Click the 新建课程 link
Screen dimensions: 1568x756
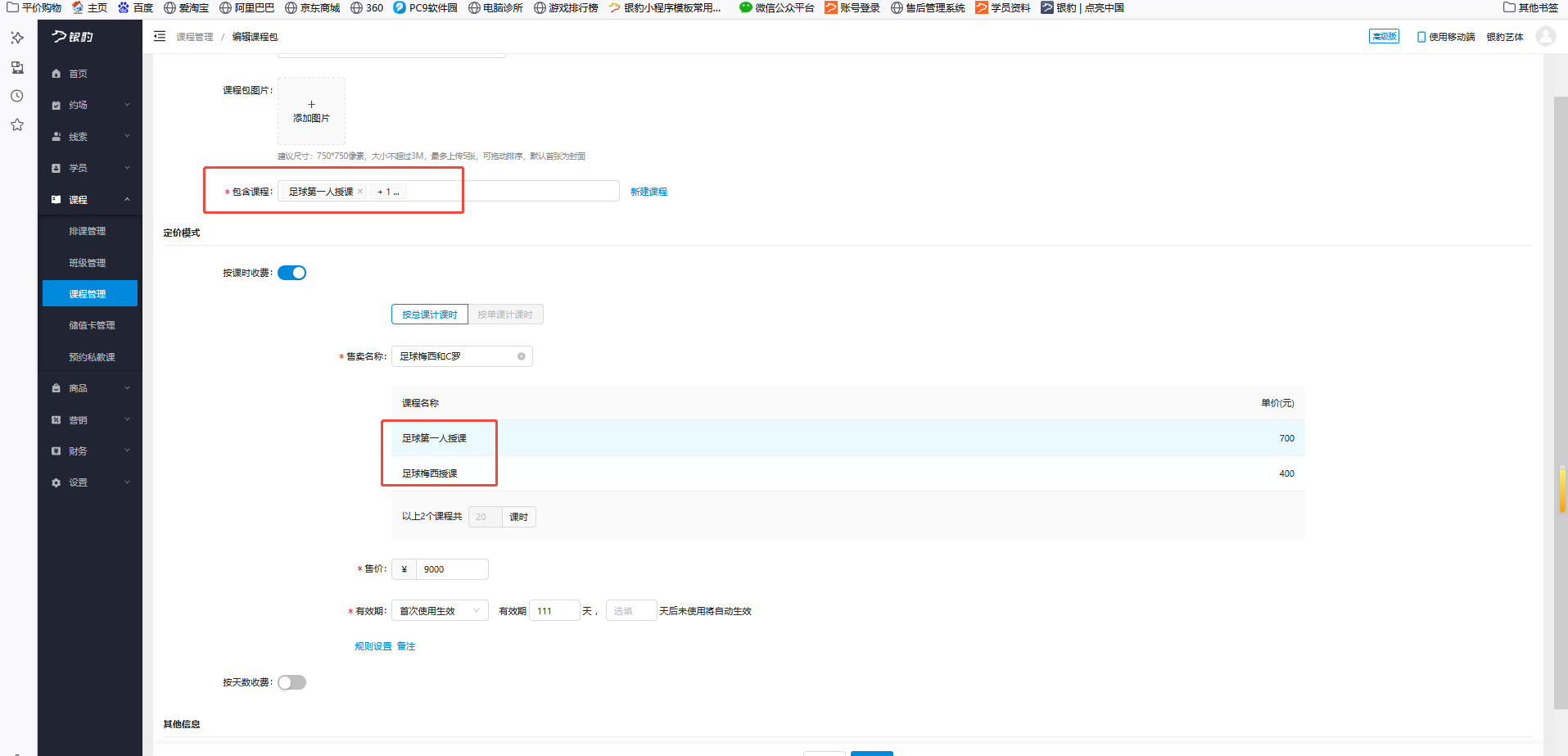point(648,192)
